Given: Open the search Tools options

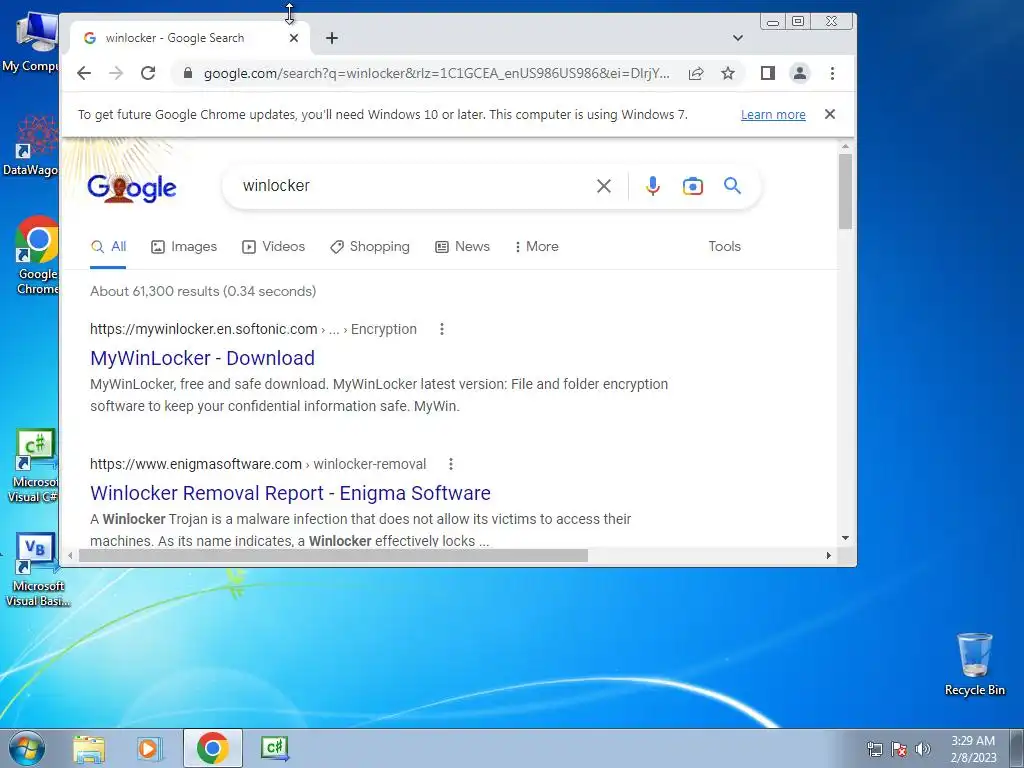Looking at the screenshot, I should [725, 247].
